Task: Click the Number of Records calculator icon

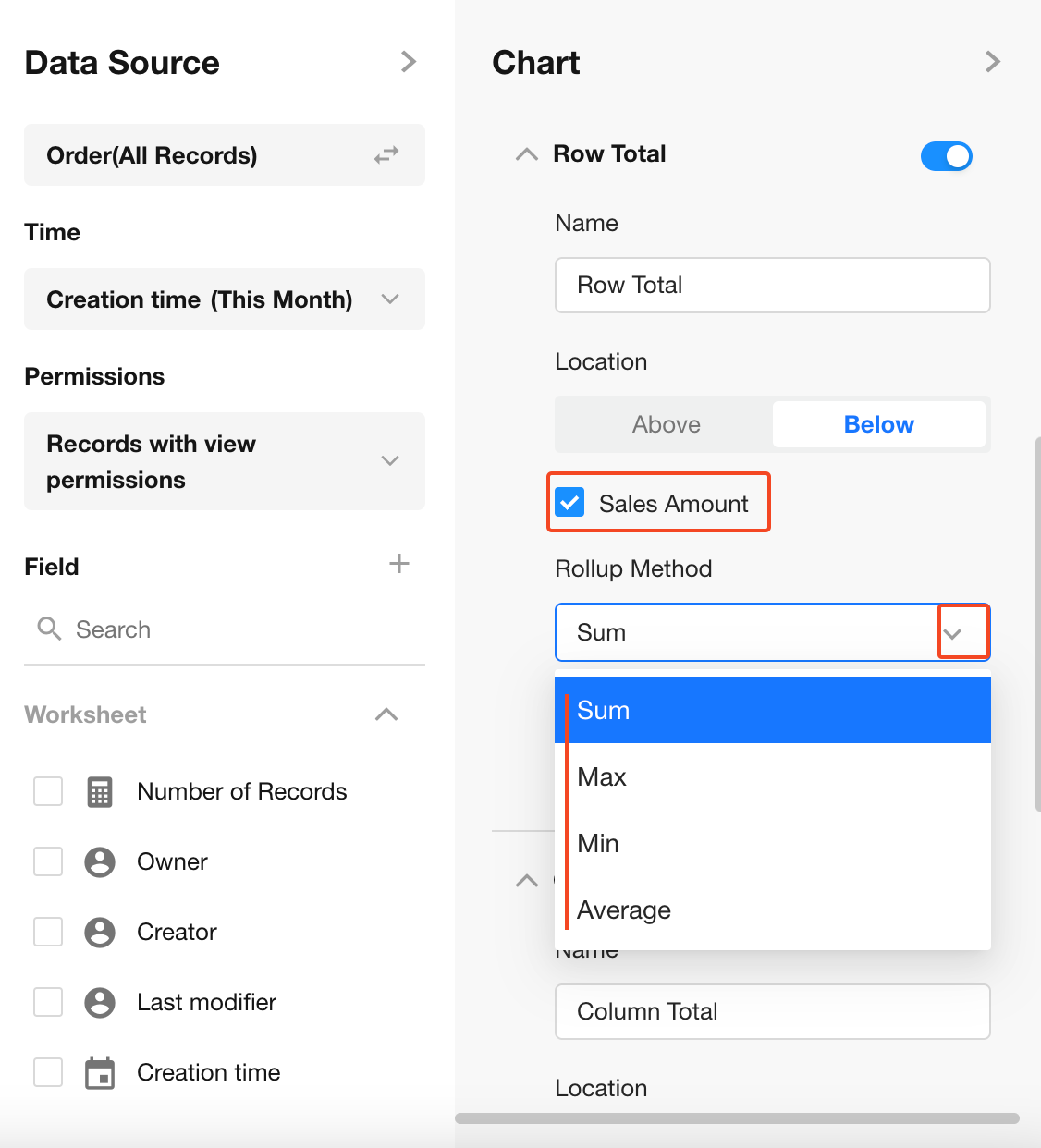Action: point(100,792)
